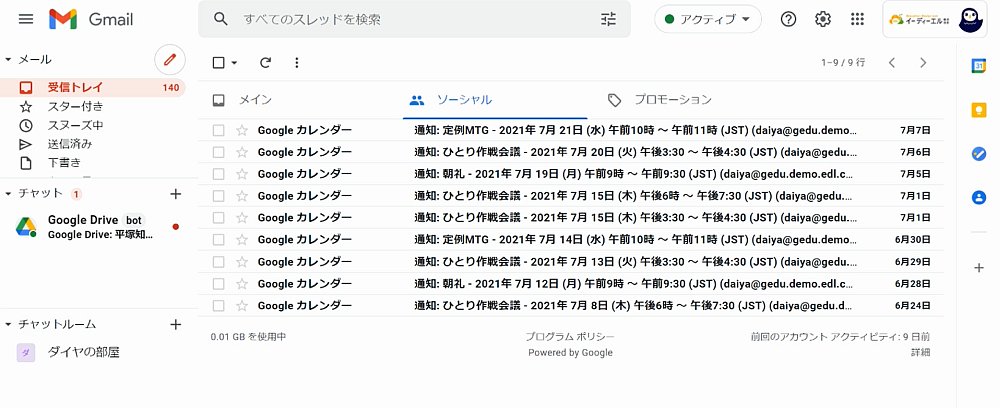Select the 朝礼 7月19日 email checkbox
Viewport: 1000px width, 408px height.
pyautogui.click(x=219, y=174)
